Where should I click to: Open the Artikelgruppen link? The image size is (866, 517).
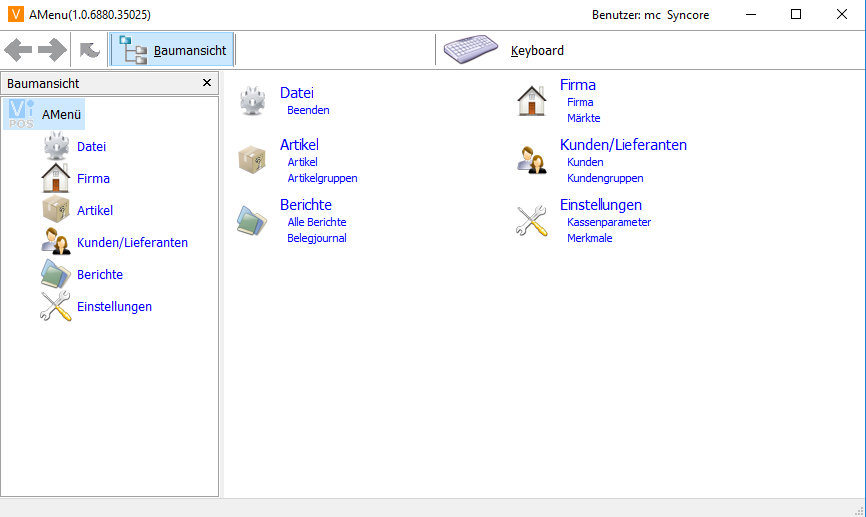pyautogui.click(x=322, y=178)
